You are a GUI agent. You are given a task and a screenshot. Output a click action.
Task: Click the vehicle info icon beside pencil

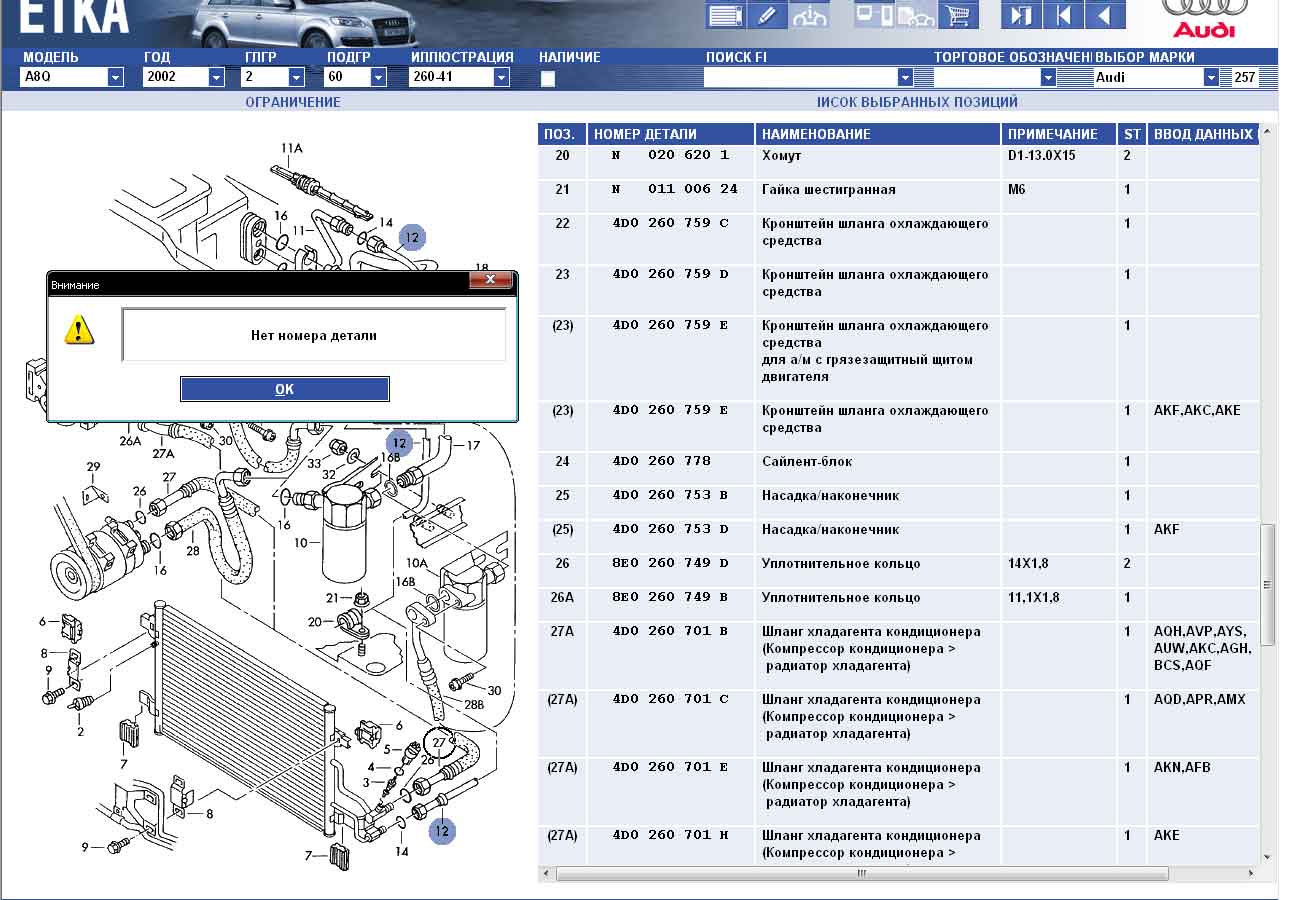coord(809,15)
